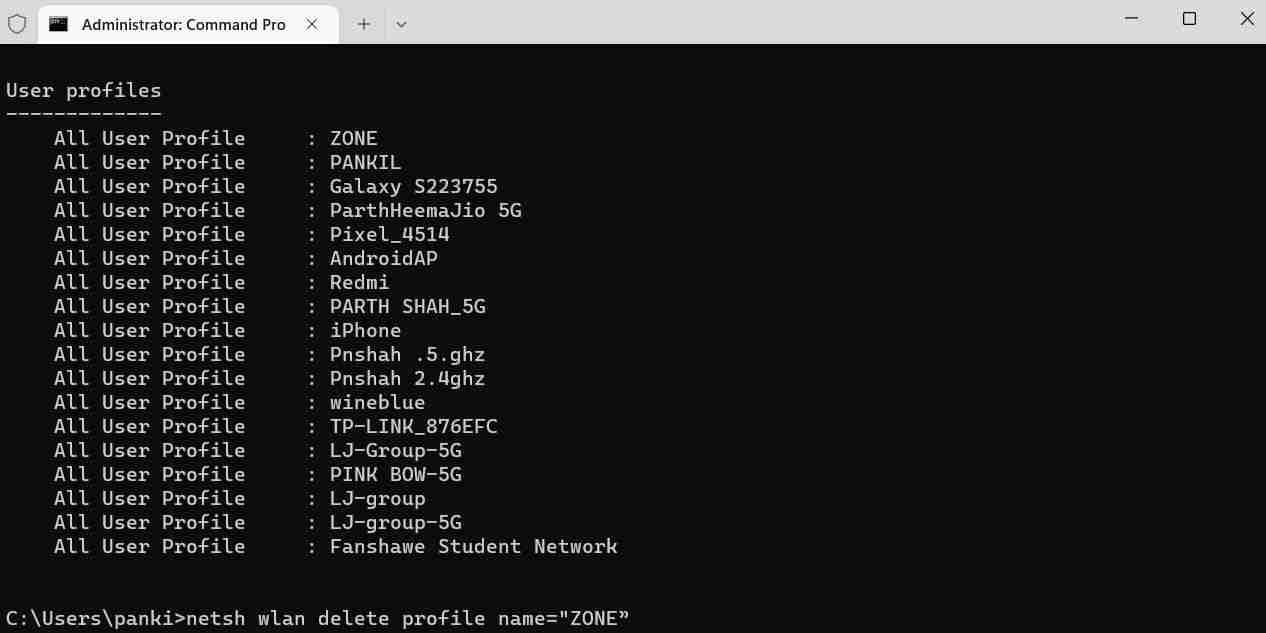
Task: Click the Pixel_4514 profile entry
Action: (x=389, y=234)
